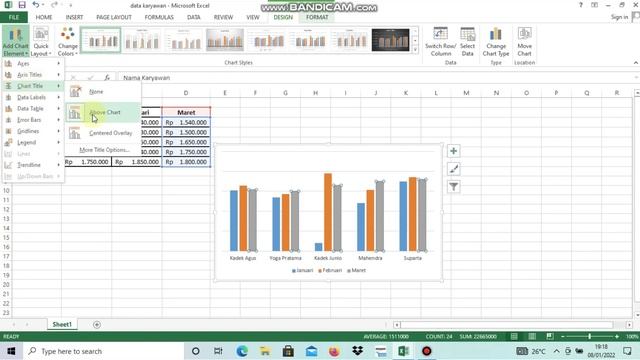Click the Chart Elements plus button
Viewport: 640px width, 360px height.
tap(453, 151)
